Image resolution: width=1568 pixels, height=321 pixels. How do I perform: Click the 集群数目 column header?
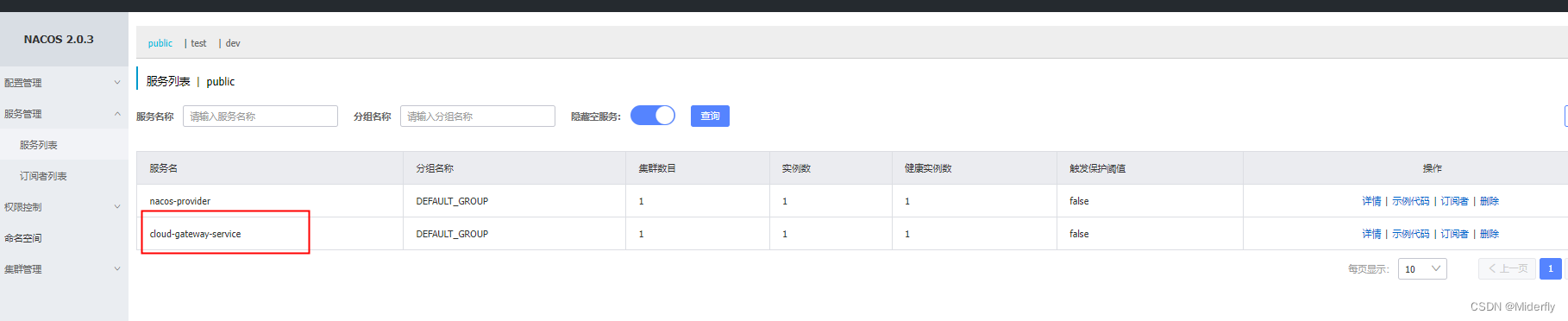tap(657, 168)
